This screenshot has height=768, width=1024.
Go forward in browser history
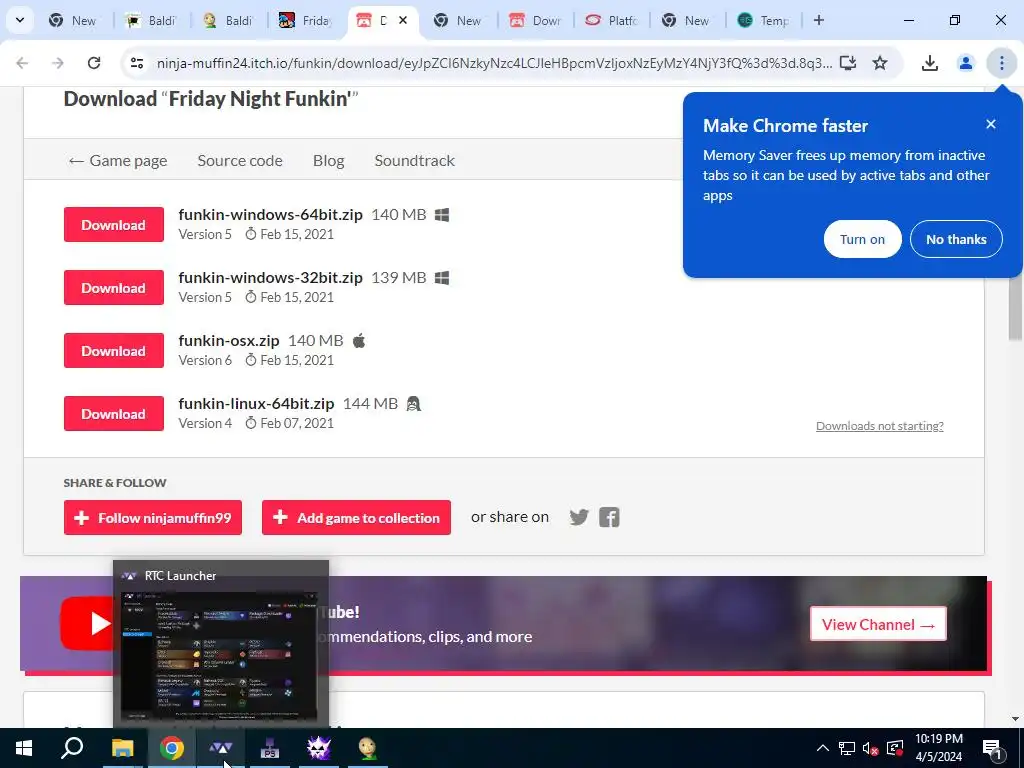pos(58,63)
